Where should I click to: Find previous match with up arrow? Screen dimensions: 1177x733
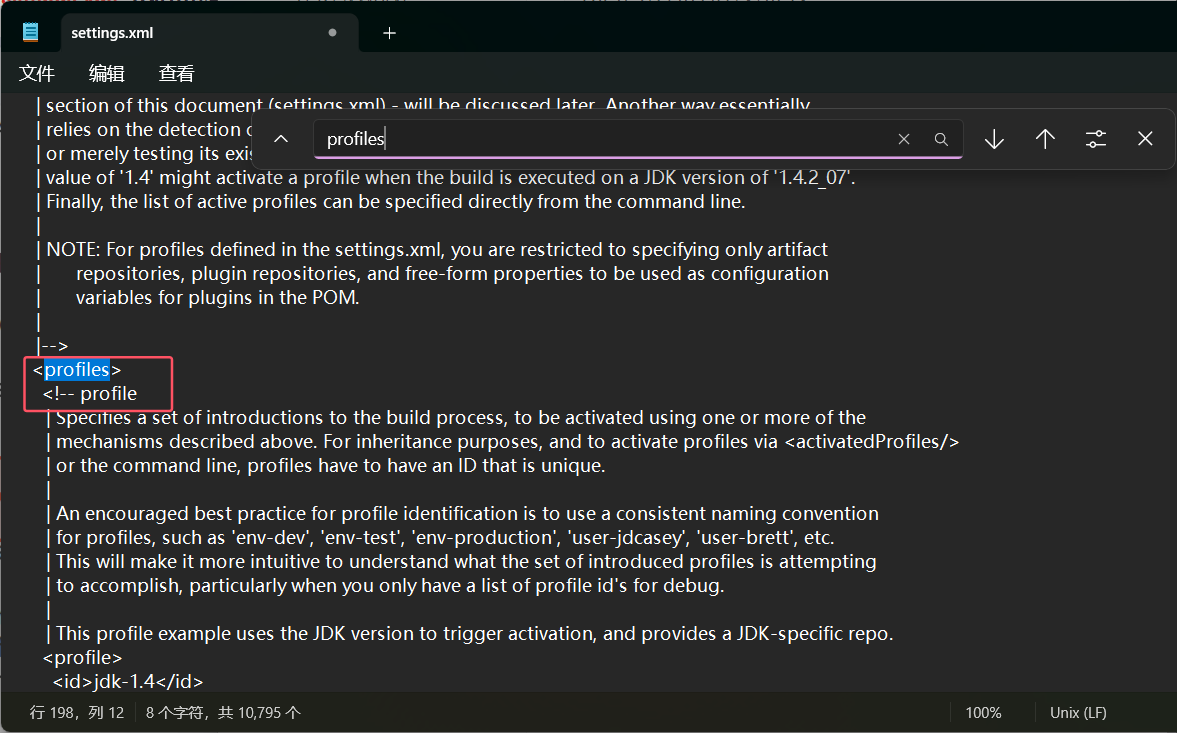1045,139
